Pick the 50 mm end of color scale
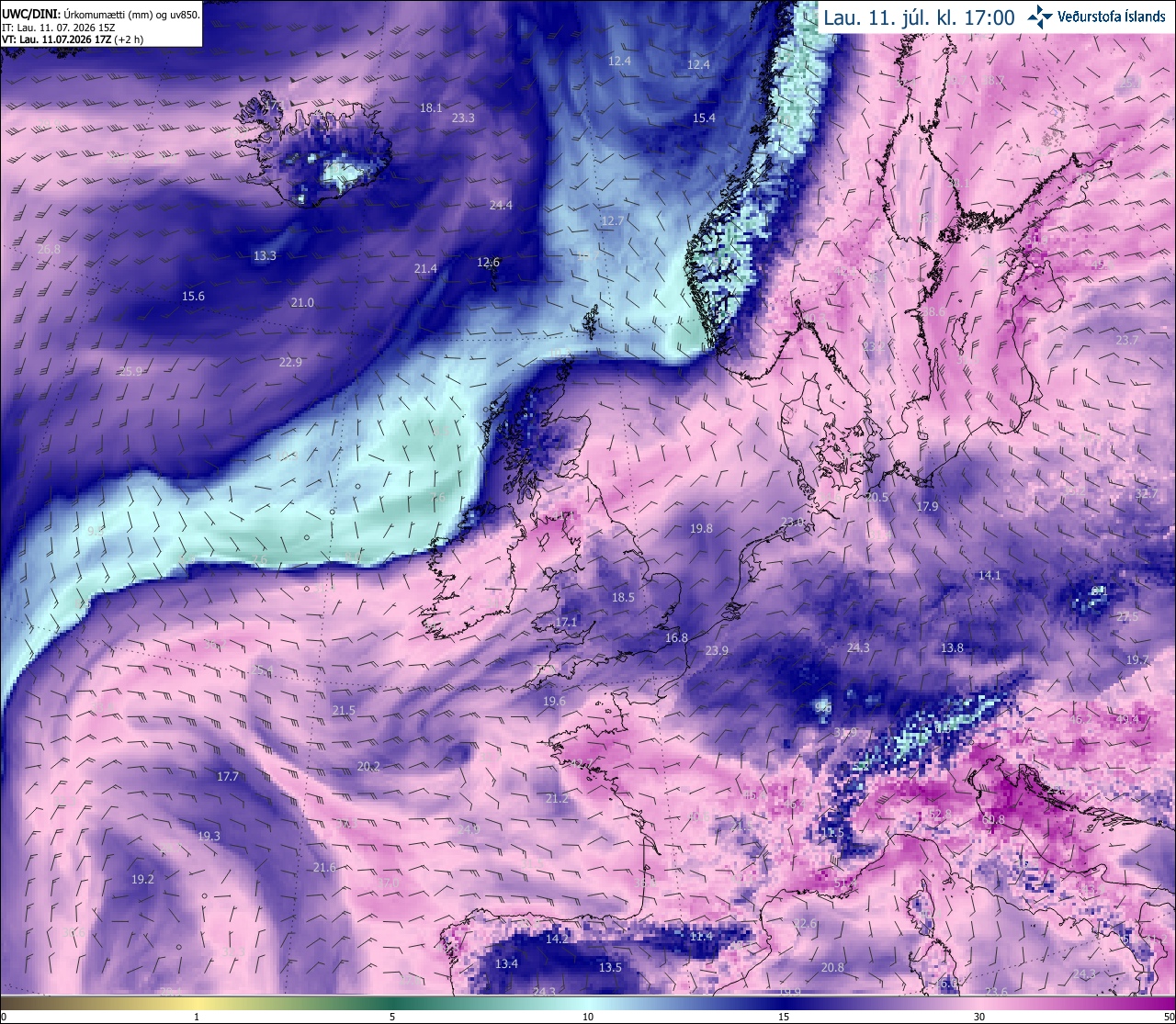The image size is (1176, 1024). point(1169,1017)
